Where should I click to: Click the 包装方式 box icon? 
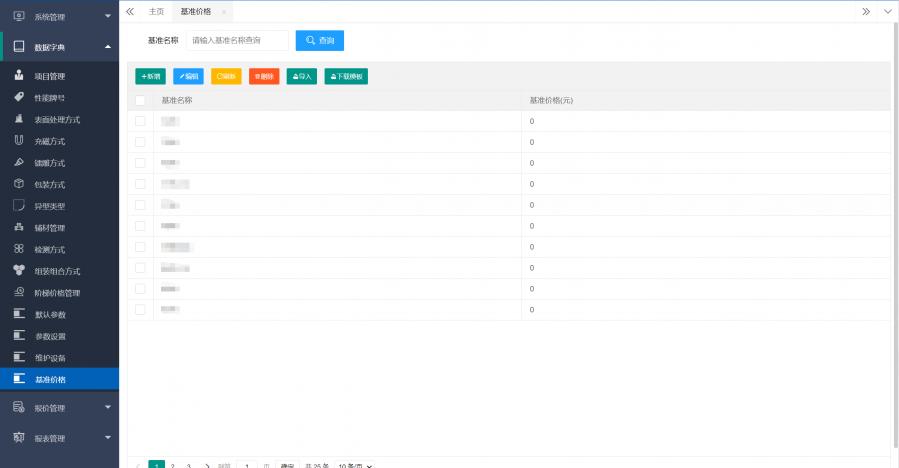coord(19,184)
